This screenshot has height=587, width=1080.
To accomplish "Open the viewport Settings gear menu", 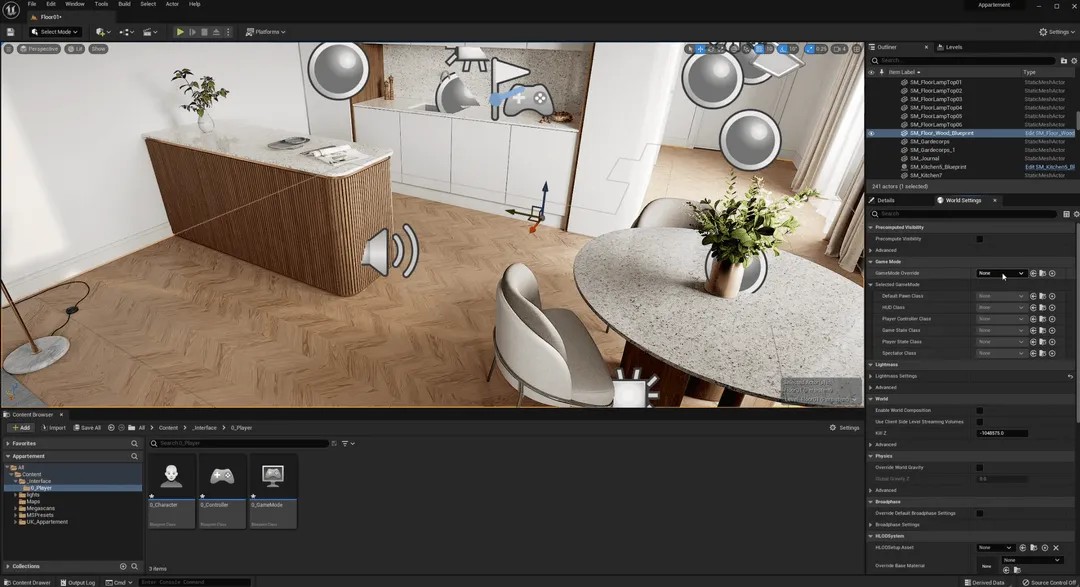I will 1053,31.
